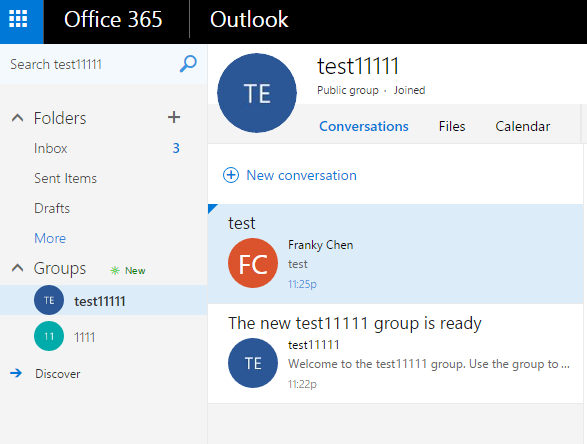
Task: Click the test11111 group title heading
Action: point(358,66)
